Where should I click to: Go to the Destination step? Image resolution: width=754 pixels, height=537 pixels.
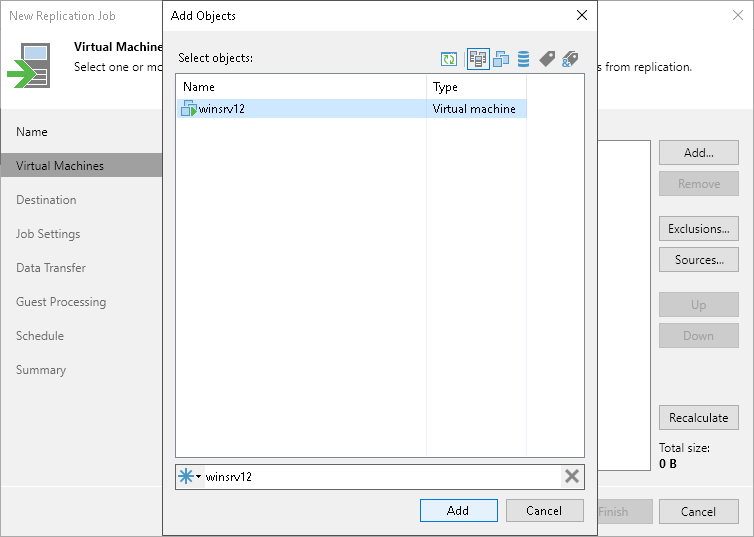click(46, 200)
